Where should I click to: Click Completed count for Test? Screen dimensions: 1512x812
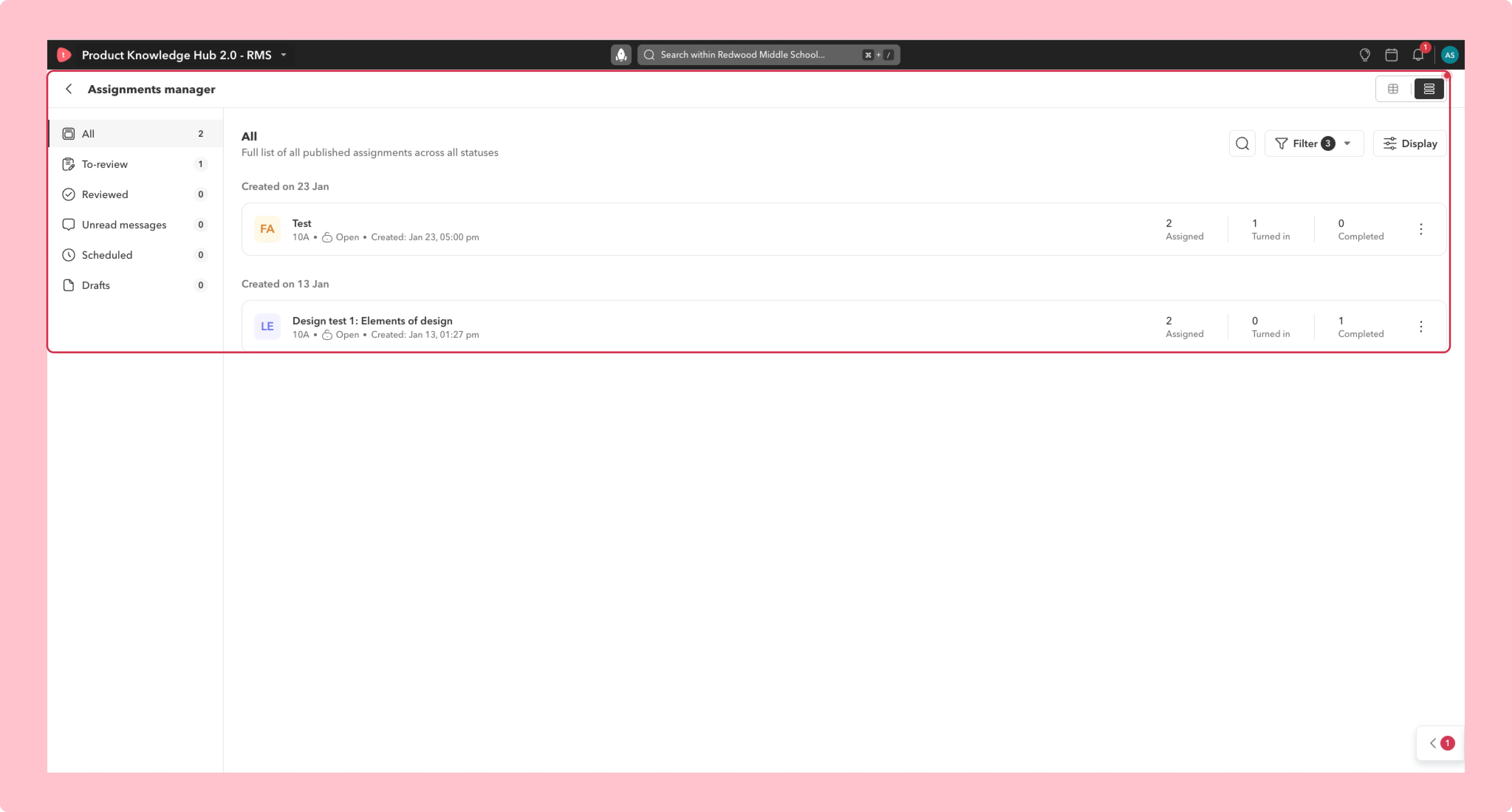tap(1361, 229)
